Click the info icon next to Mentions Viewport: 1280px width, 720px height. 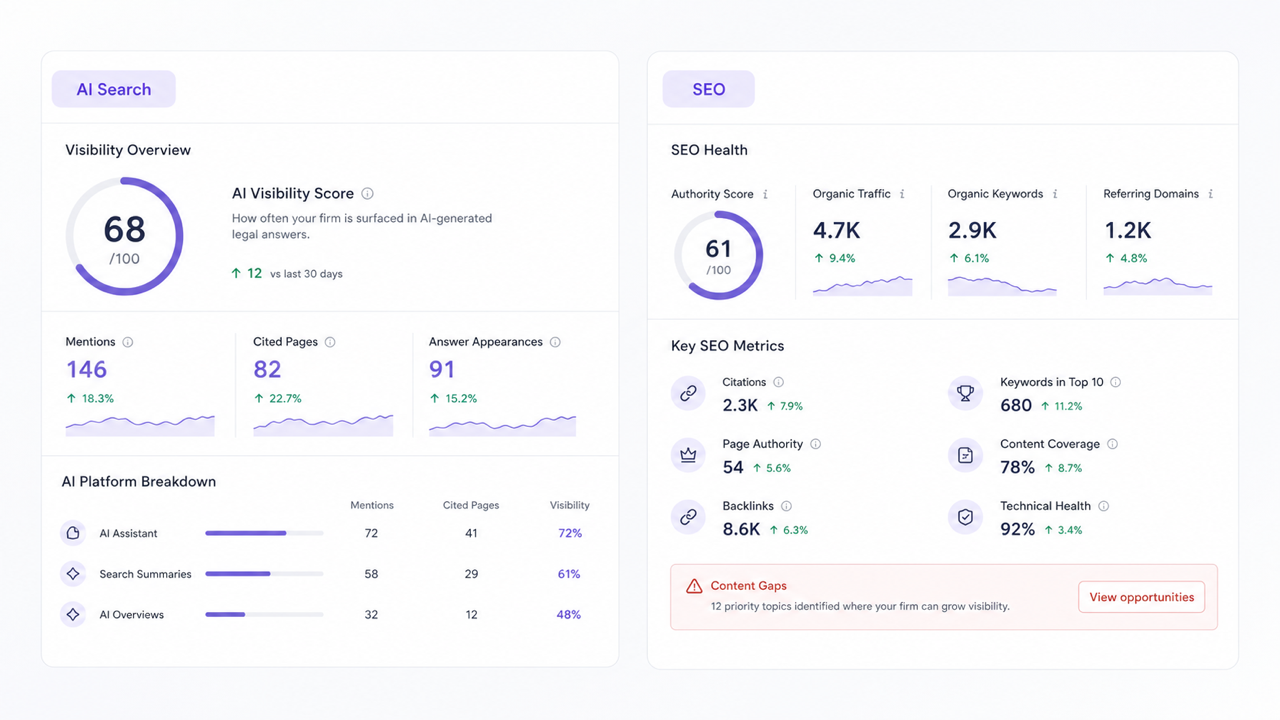point(128,342)
